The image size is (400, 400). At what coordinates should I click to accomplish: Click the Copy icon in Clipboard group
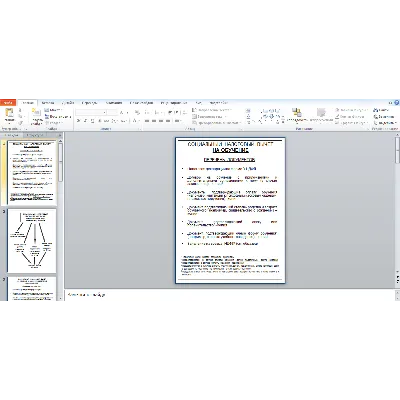tap(20, 116)
